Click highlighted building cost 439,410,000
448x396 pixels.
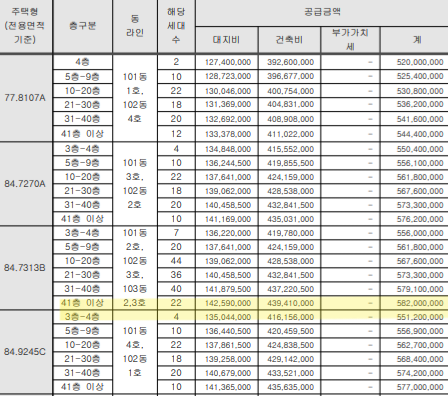291,303
